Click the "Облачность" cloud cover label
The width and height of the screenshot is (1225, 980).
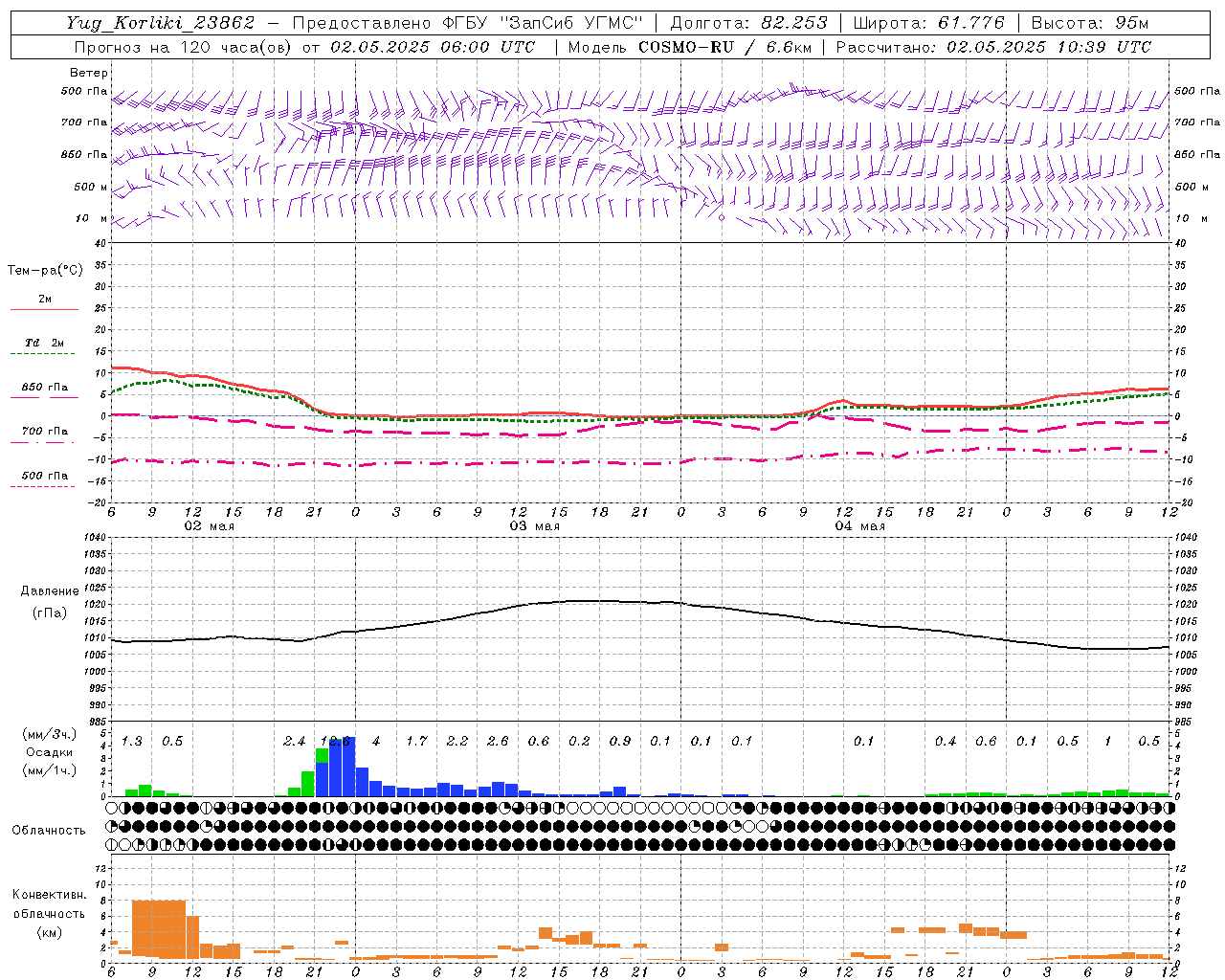pyautogui.click(x=49, y=831)
